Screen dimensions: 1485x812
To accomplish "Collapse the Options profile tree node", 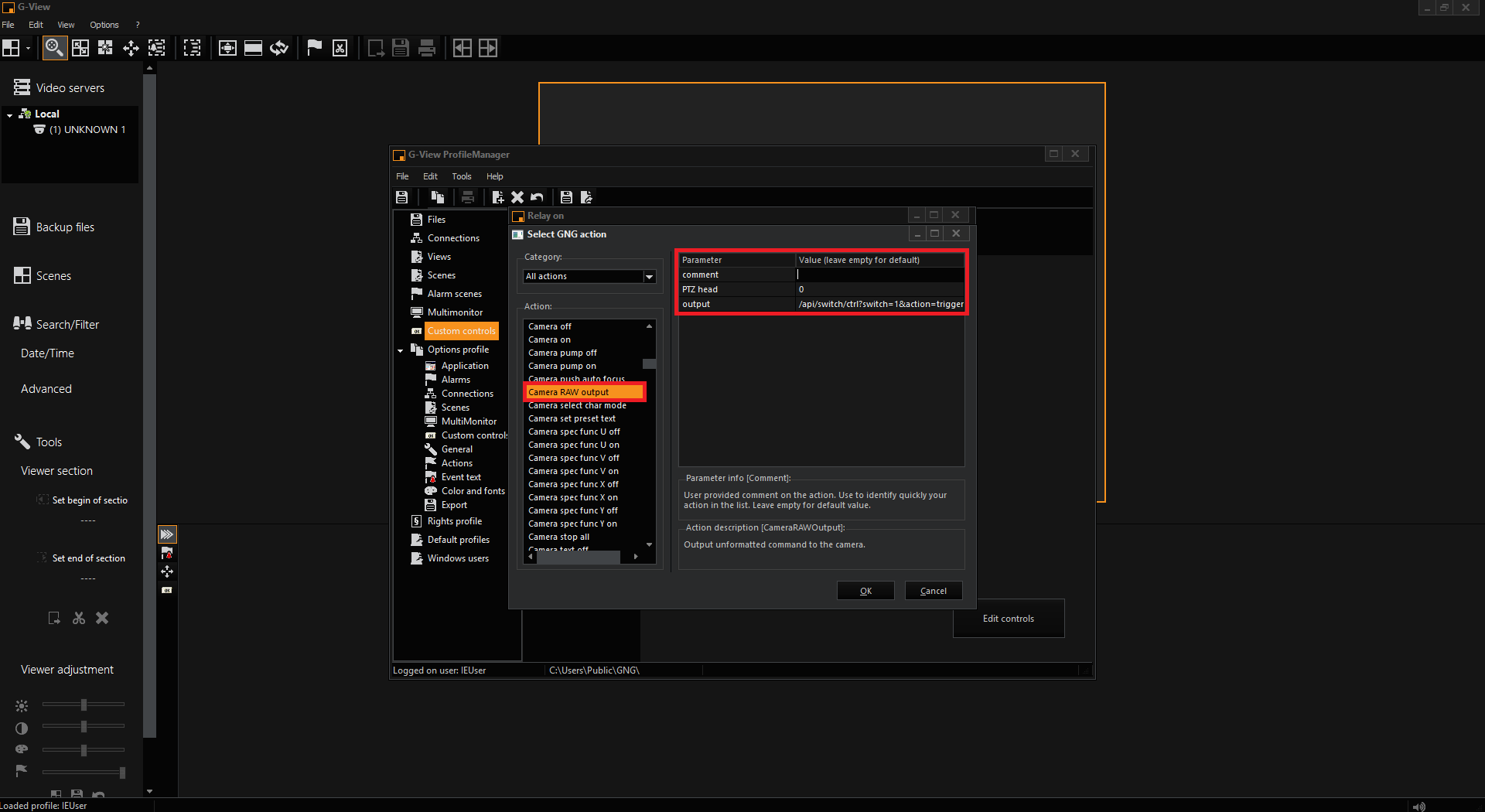I will tap(401, 350).
